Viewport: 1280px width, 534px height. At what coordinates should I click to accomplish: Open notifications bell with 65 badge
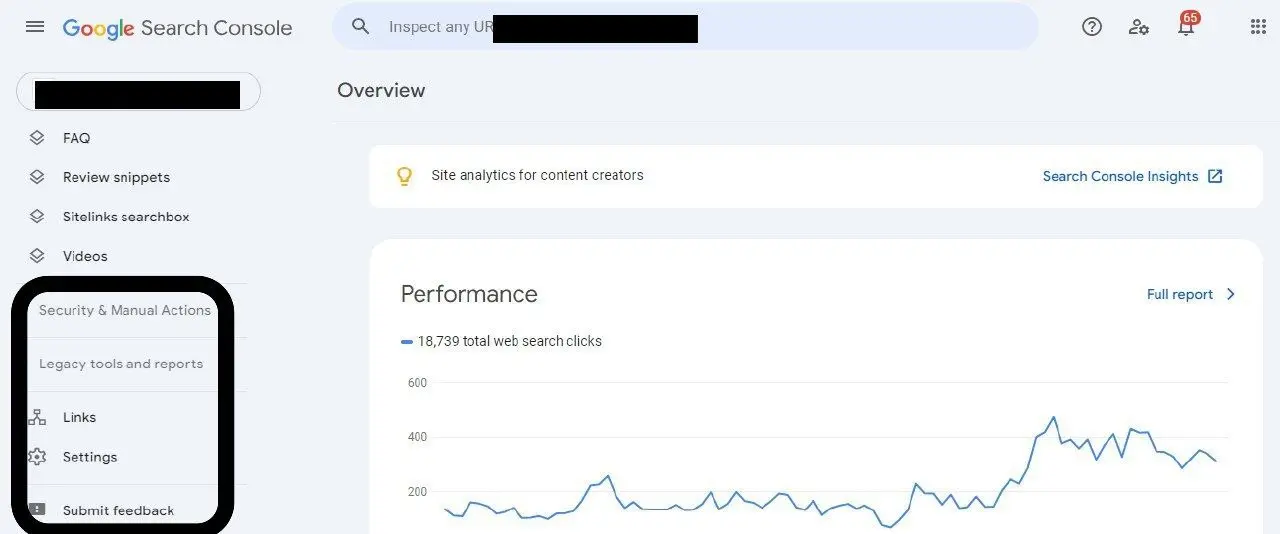pyautogui.click(x=1187, y=25)
